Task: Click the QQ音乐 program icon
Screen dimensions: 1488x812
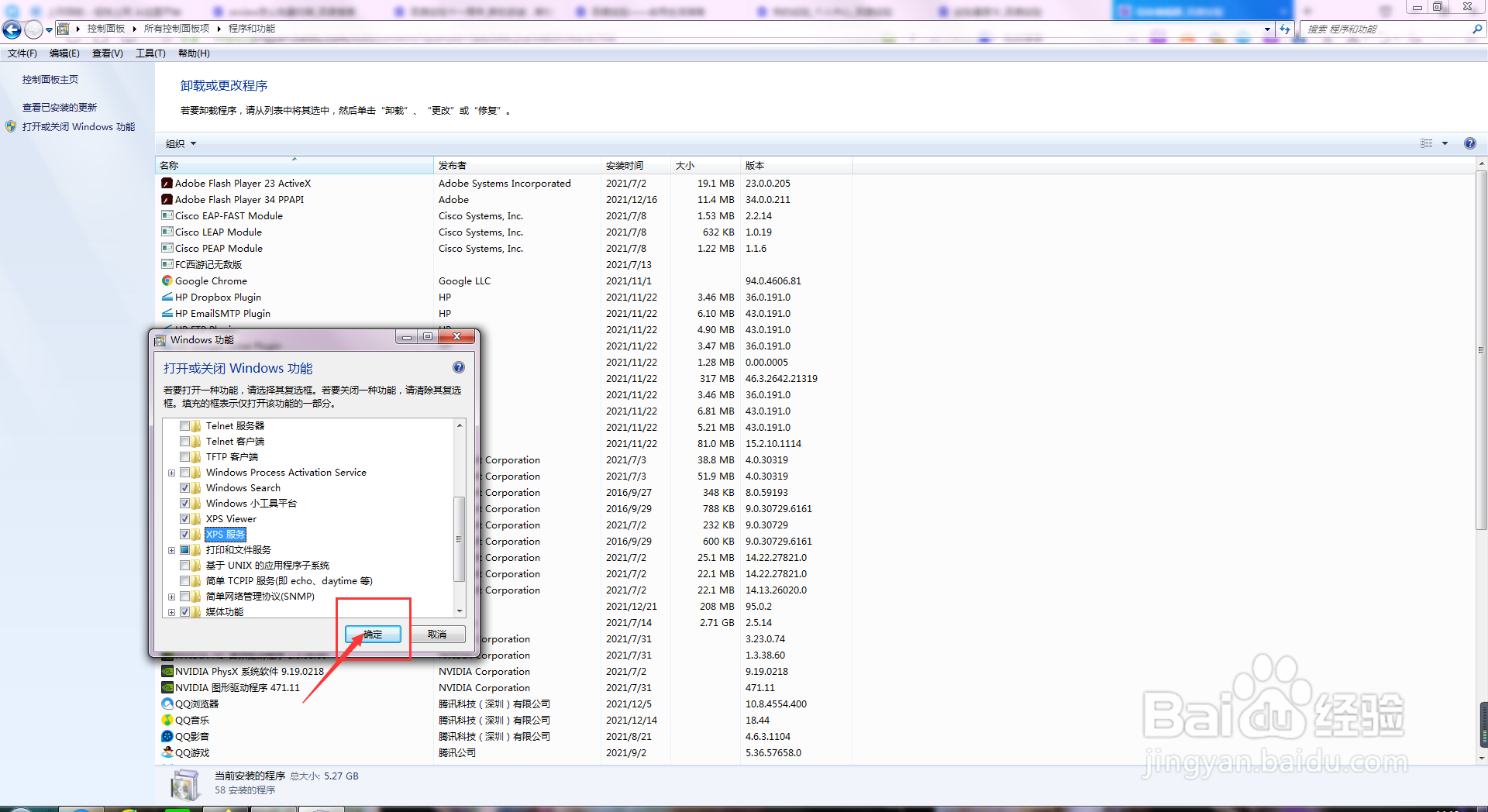Action: pos(167,721)
